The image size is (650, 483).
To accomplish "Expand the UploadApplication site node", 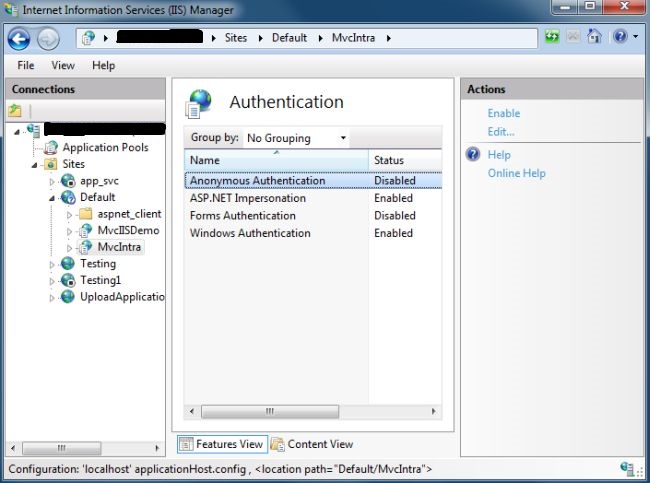I will click(52, 298).
